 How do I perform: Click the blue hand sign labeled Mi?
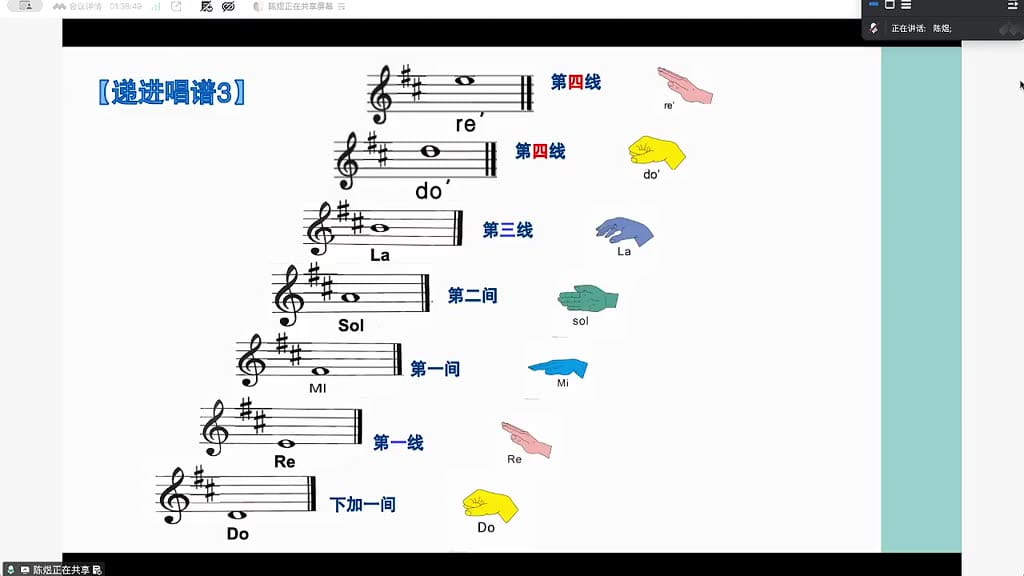[x=558, y=368]
